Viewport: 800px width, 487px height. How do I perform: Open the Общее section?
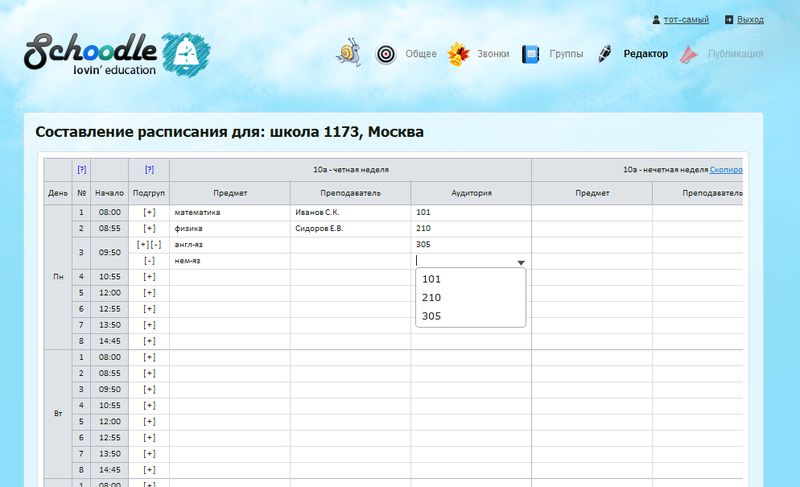(x=421, y=54)
